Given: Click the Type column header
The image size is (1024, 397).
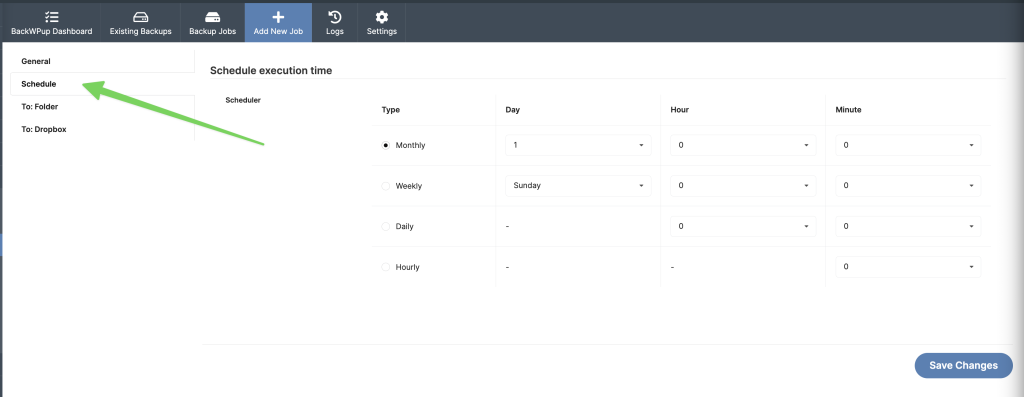Looking at the screenshot, I should 391,110.
